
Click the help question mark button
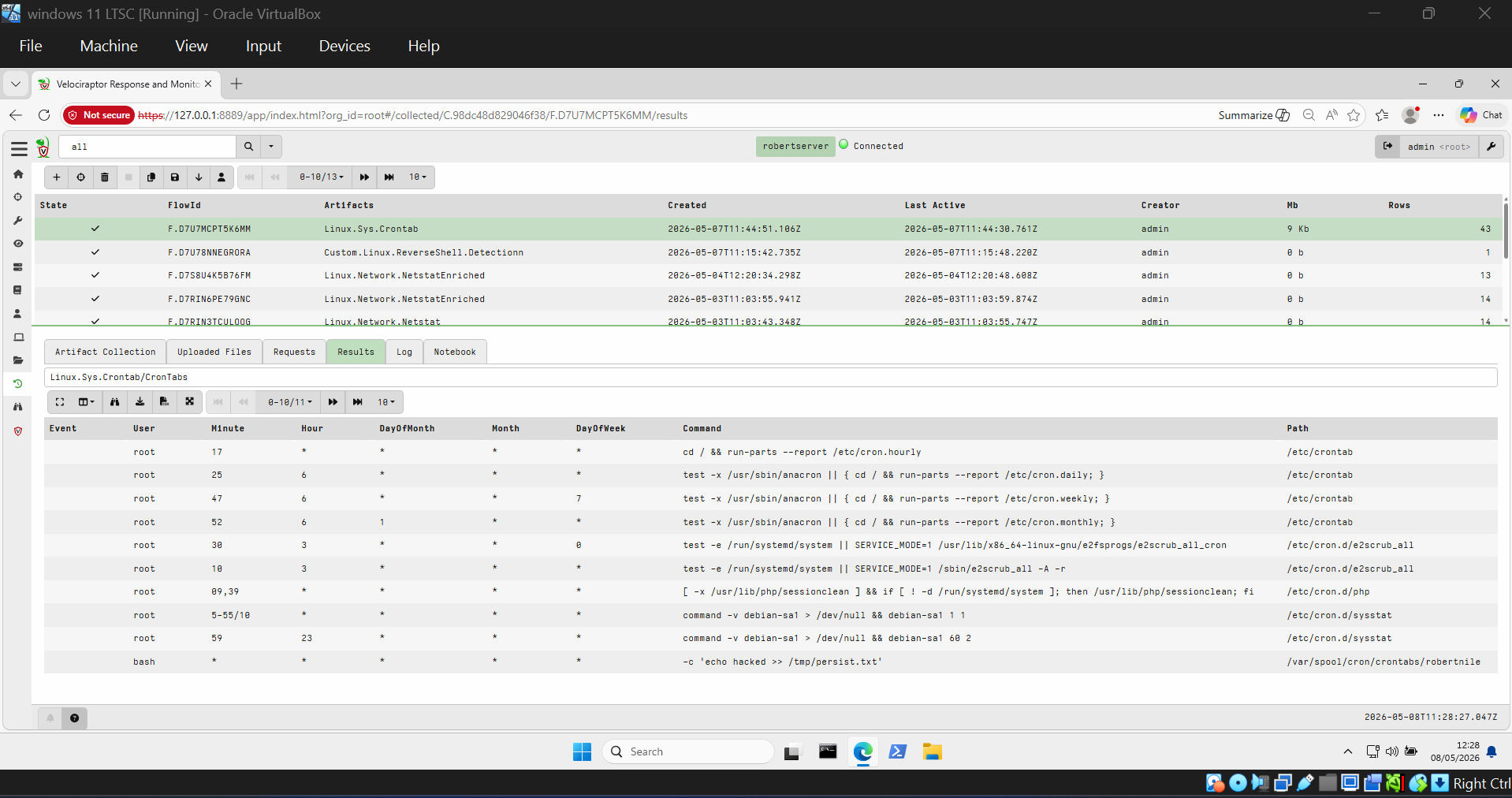click(74, 718)
